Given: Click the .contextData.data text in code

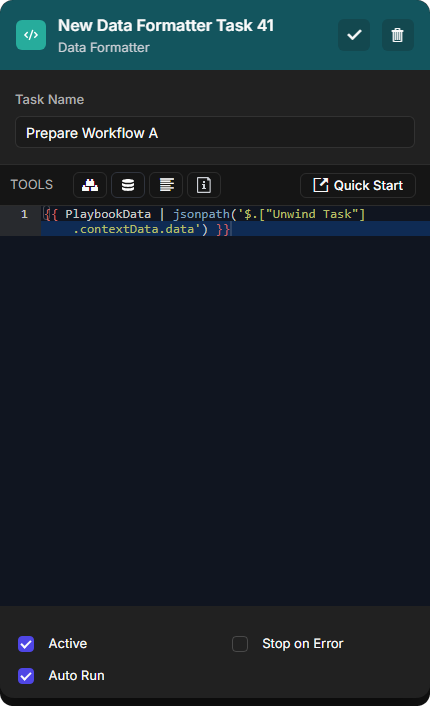Looking at the screenshot, I should [x=134, y=229].
